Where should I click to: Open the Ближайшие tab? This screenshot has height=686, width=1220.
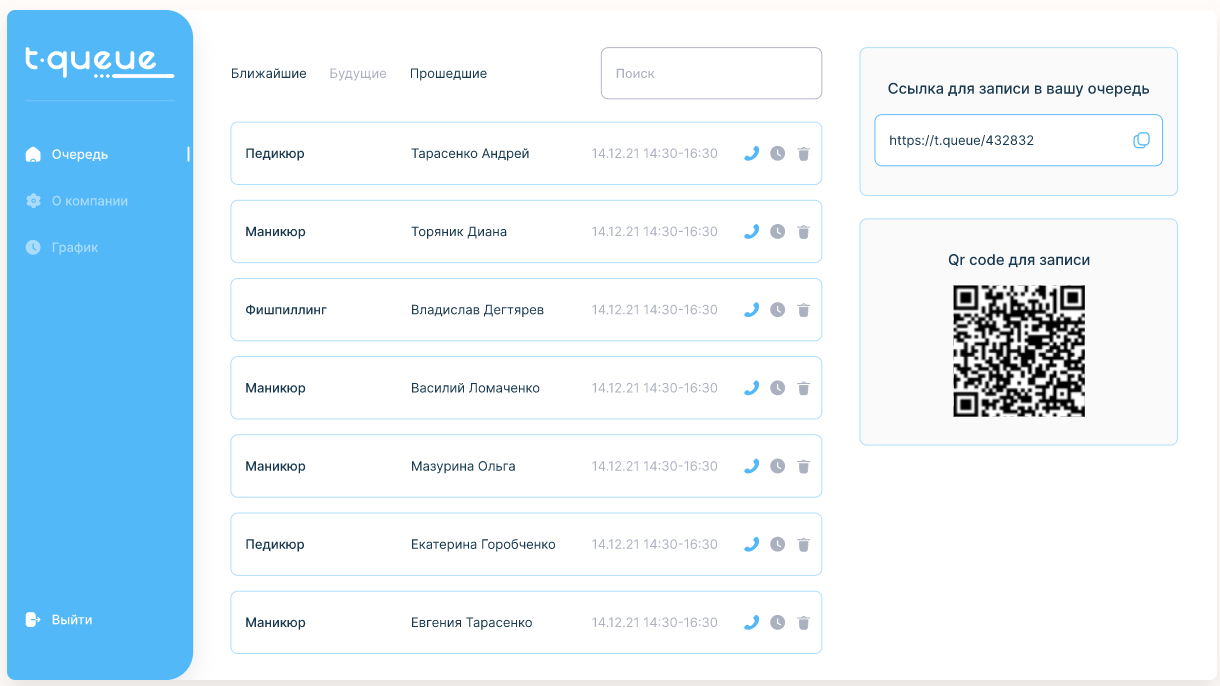268,74
